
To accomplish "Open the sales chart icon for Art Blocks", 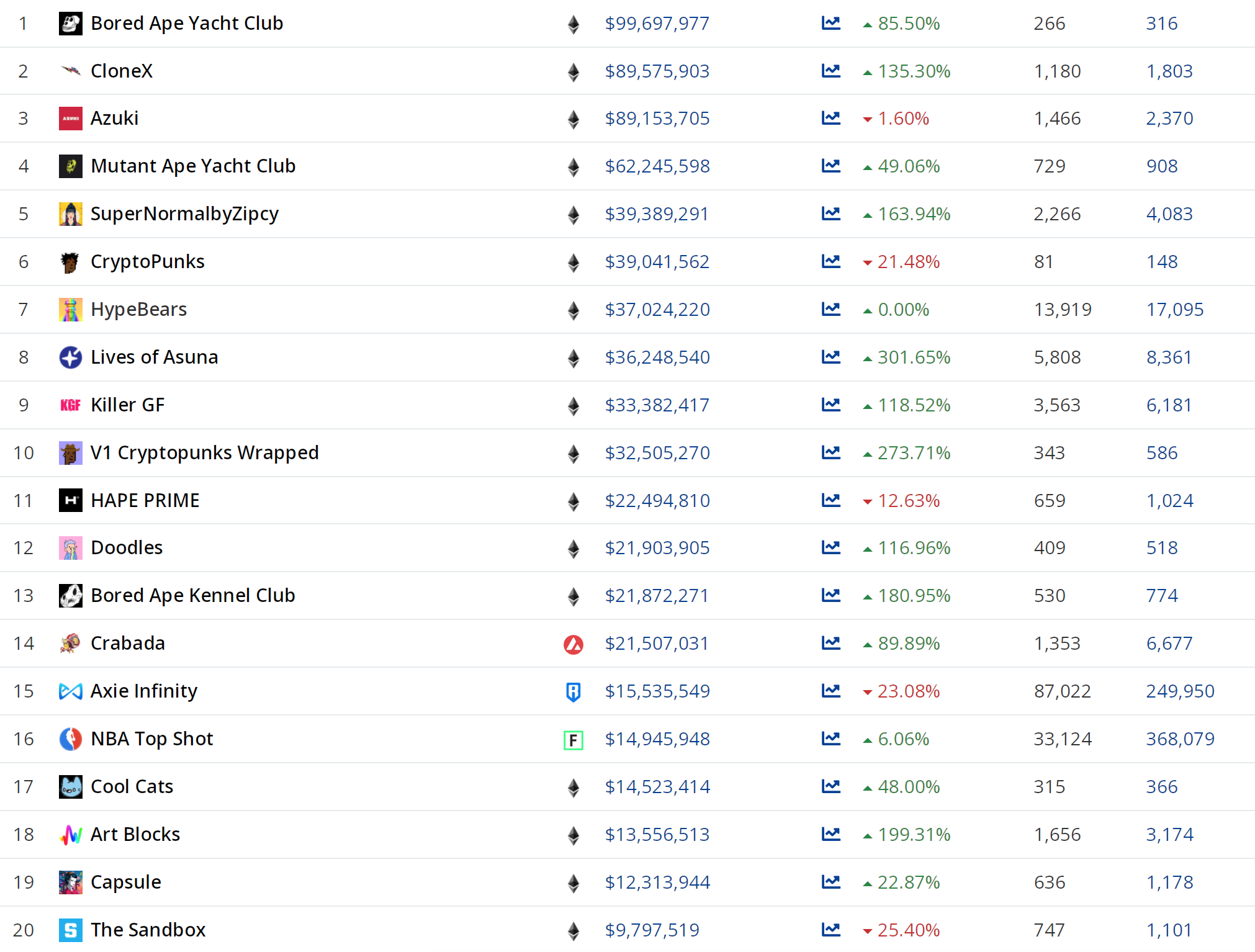I will point(831,834).
